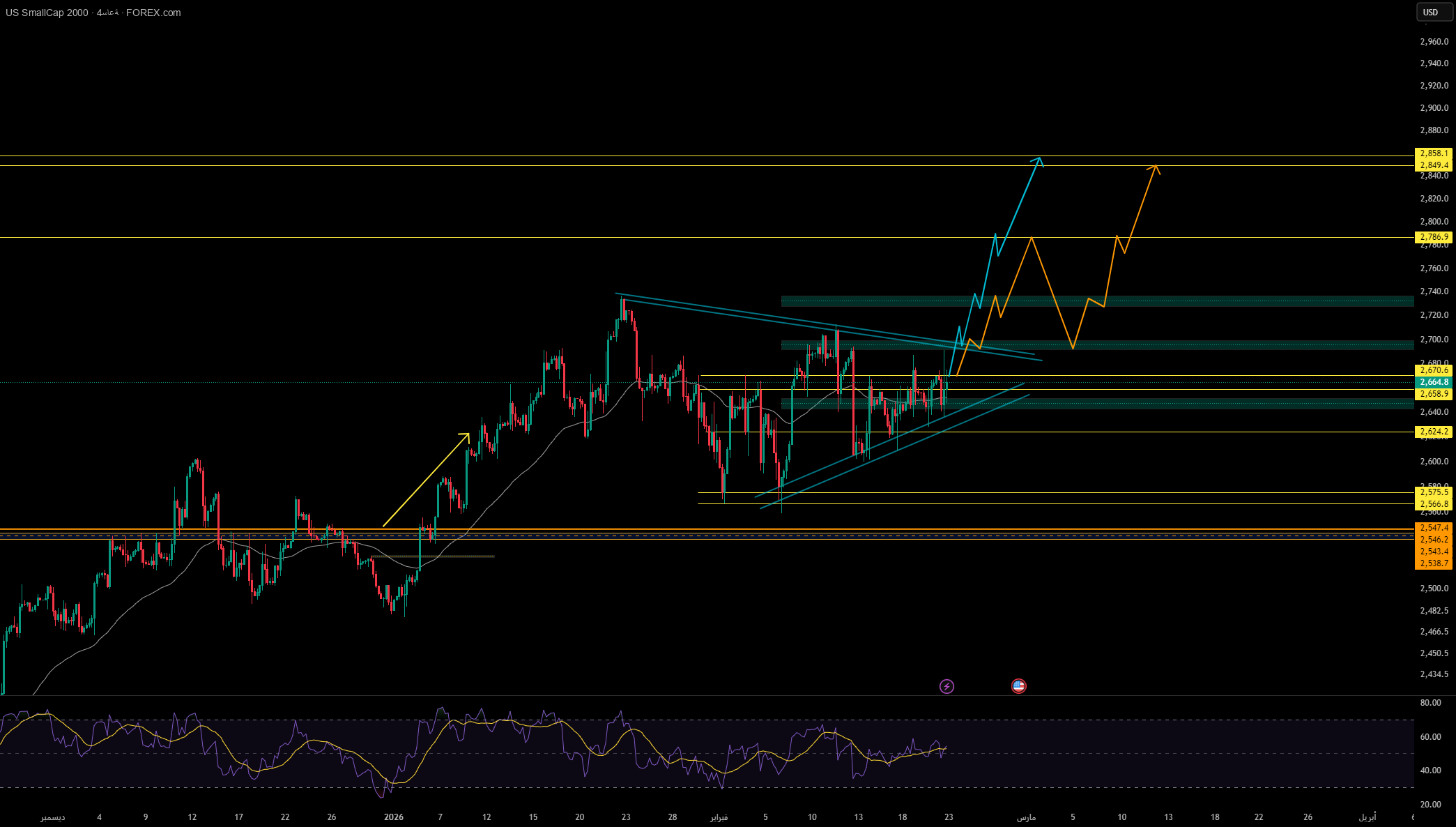Select the 2,670.6 yellow price tag
The width and height of the screenshot is (1456, 827).
1433,370
